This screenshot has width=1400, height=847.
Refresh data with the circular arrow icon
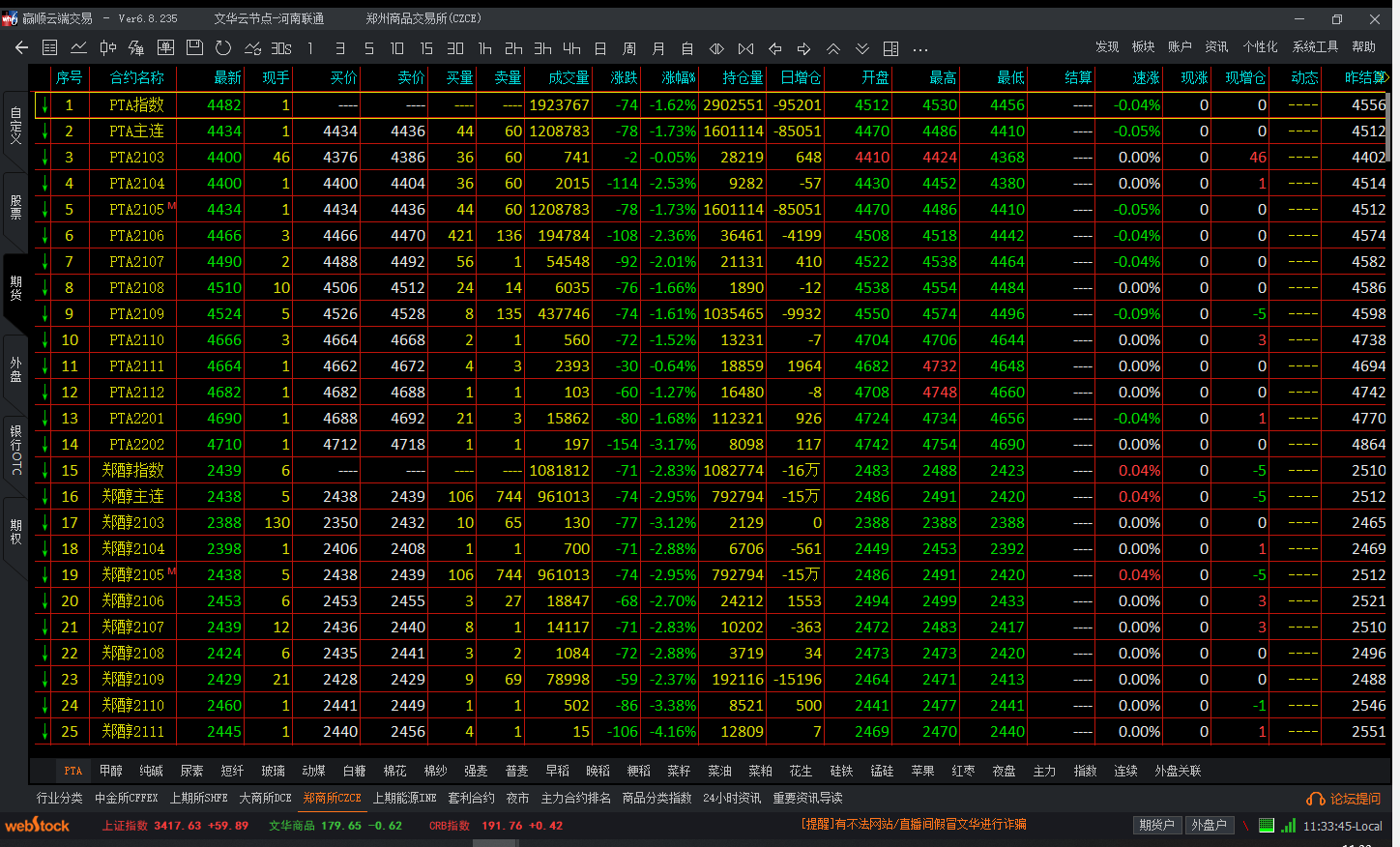(223, 47)
